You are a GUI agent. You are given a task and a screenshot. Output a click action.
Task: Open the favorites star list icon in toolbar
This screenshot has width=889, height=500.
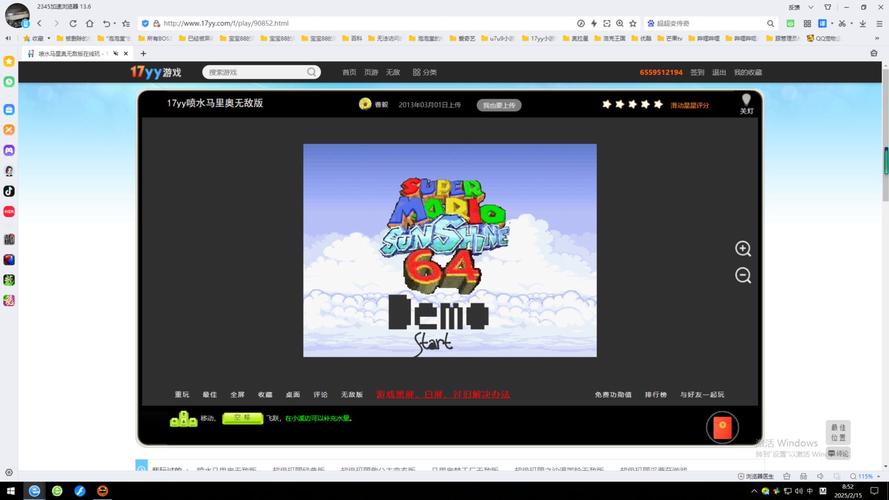(126, 23)
